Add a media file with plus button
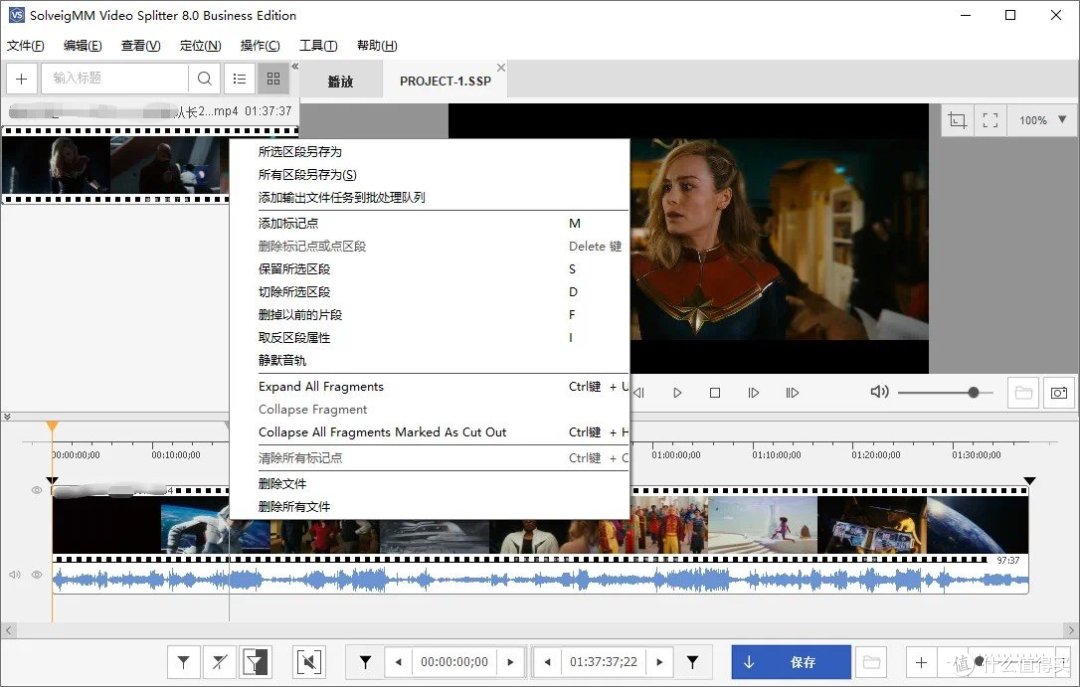 21,79
